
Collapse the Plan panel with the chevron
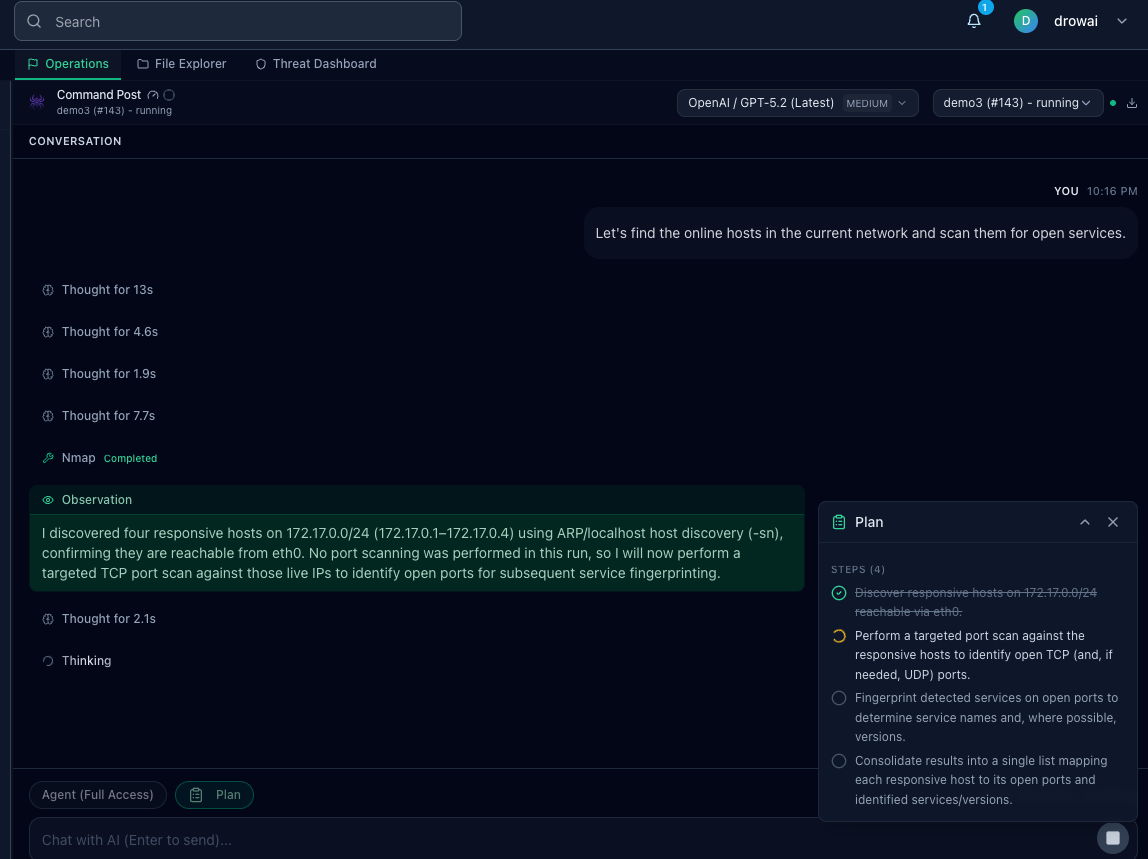coord(1085,522)
